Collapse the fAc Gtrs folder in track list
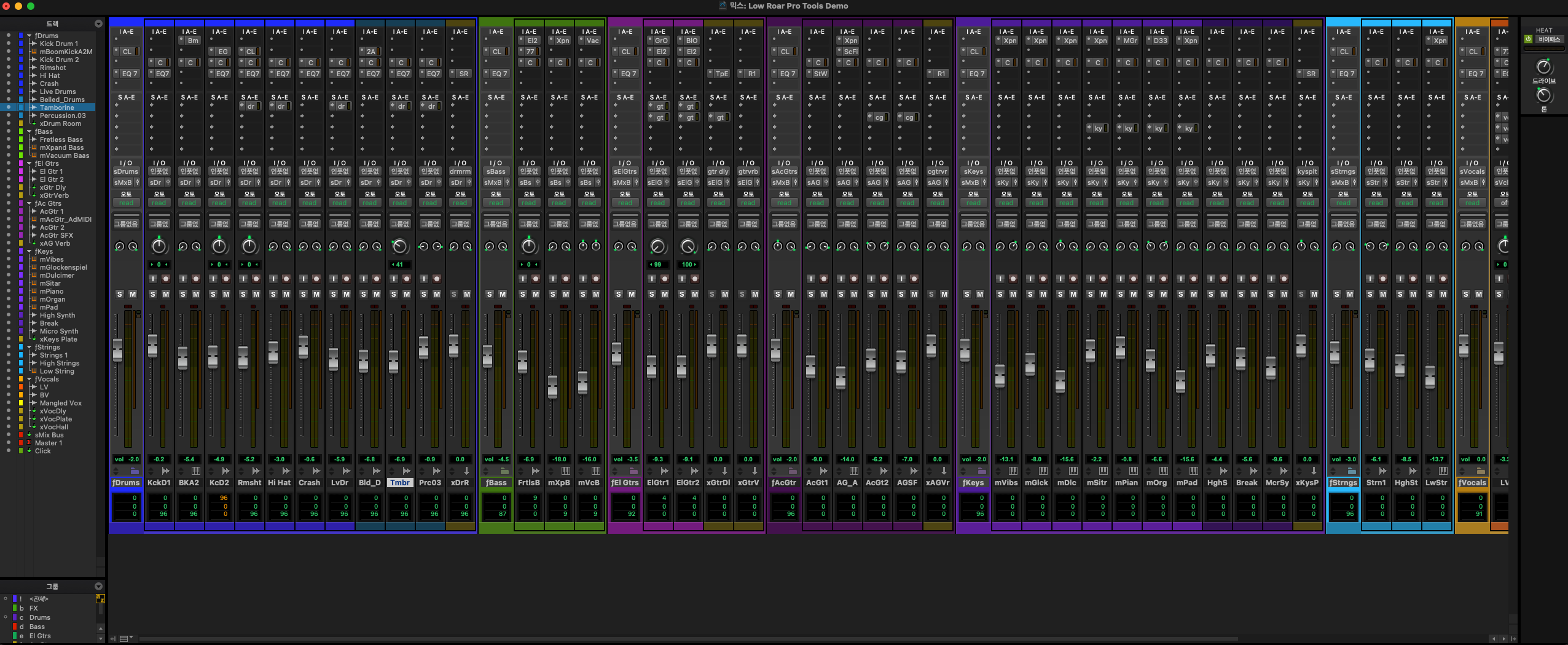The width and height of the screenshot is (1568, 645). (29, 203)
